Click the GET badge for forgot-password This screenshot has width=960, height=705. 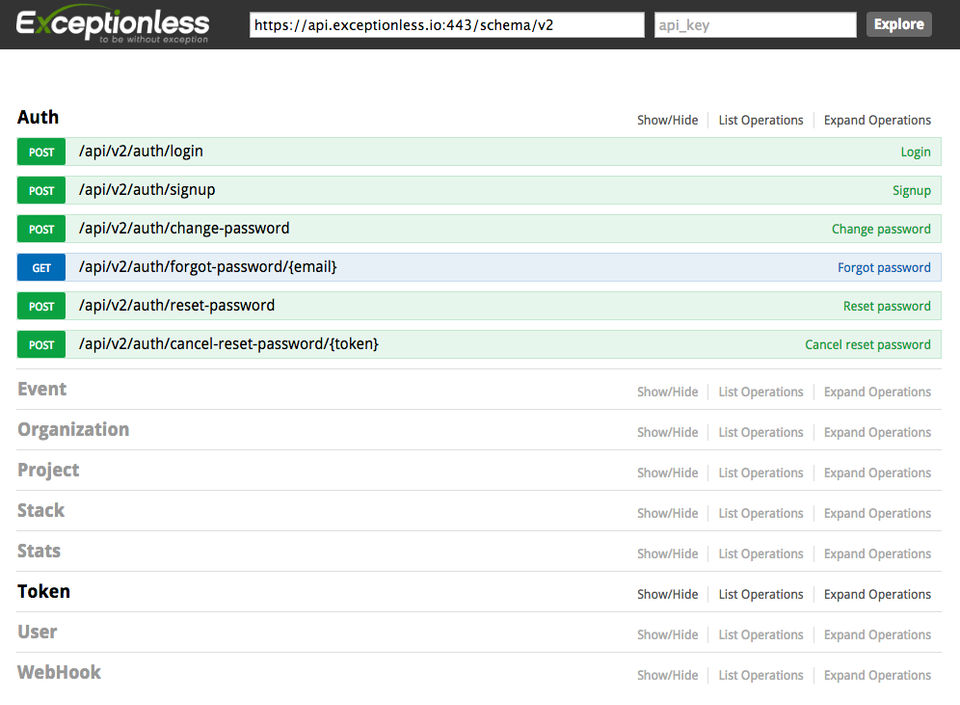[41, 268]
